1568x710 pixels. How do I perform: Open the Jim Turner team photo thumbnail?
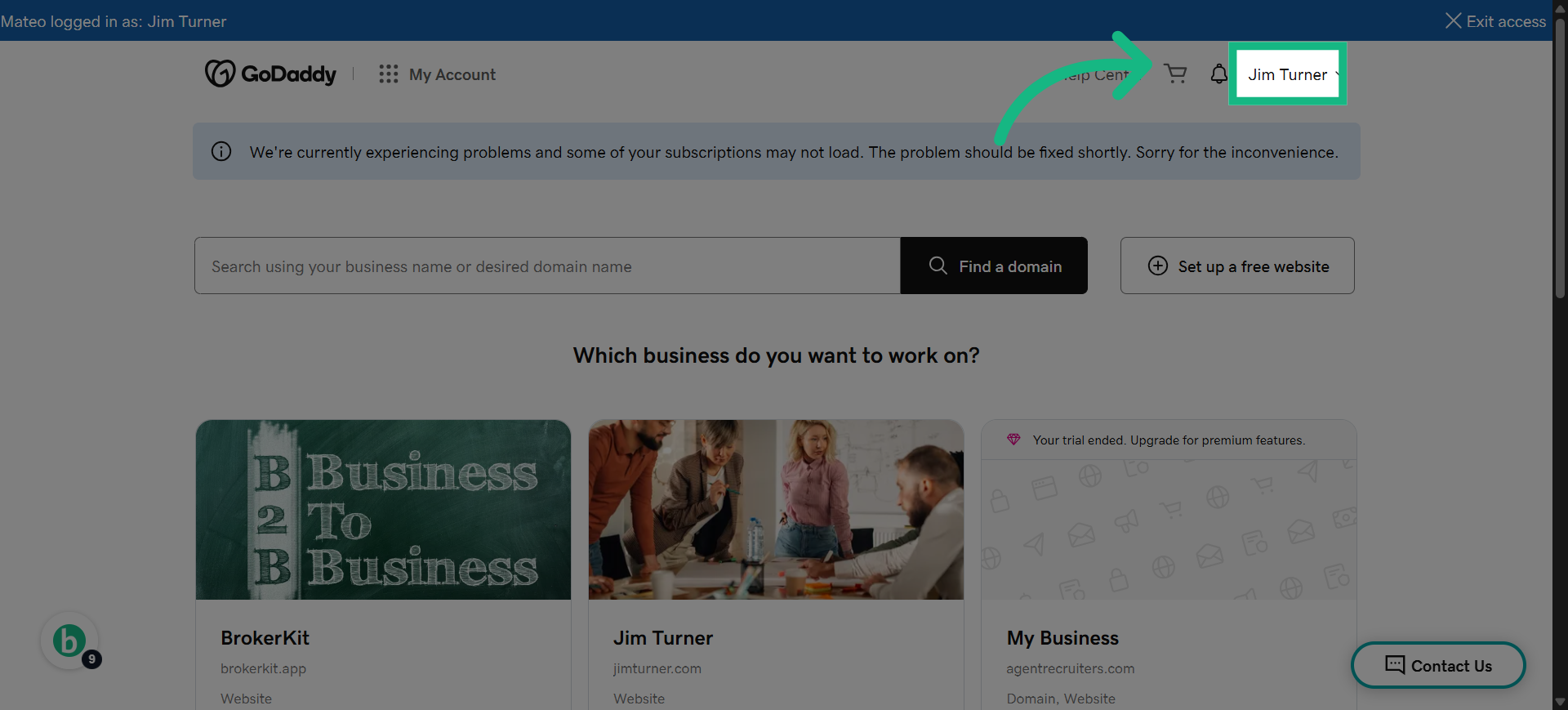point(776,510)
